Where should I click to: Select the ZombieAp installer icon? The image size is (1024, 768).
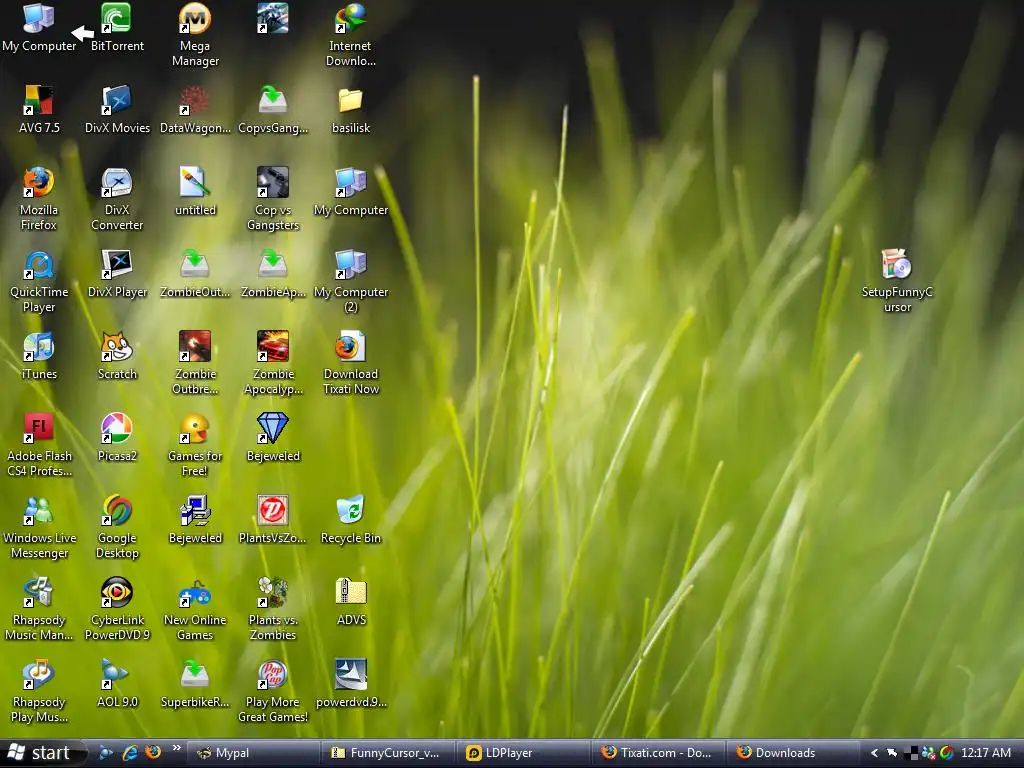273,274
